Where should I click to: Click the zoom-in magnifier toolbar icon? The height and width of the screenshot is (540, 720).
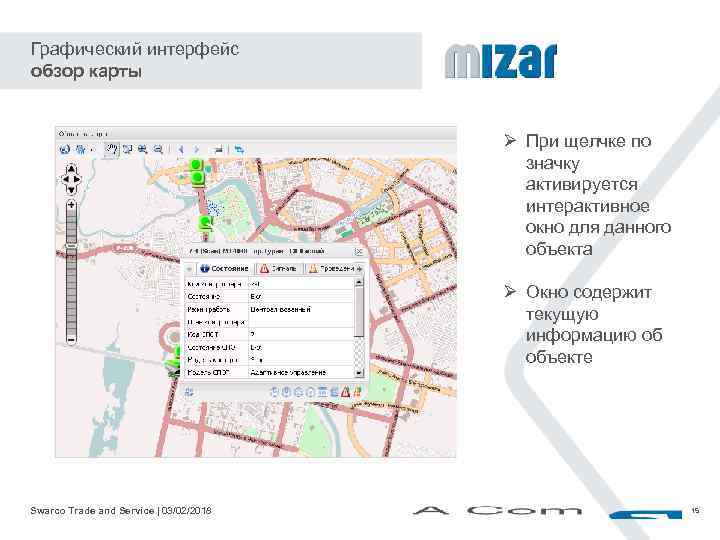point(143,149)
